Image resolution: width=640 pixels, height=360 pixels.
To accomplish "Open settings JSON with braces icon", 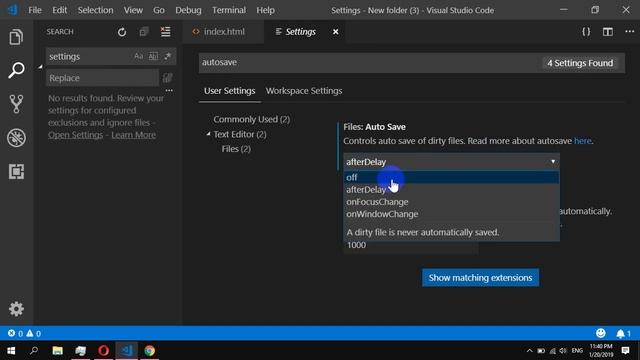I will [x=586, y=32].
